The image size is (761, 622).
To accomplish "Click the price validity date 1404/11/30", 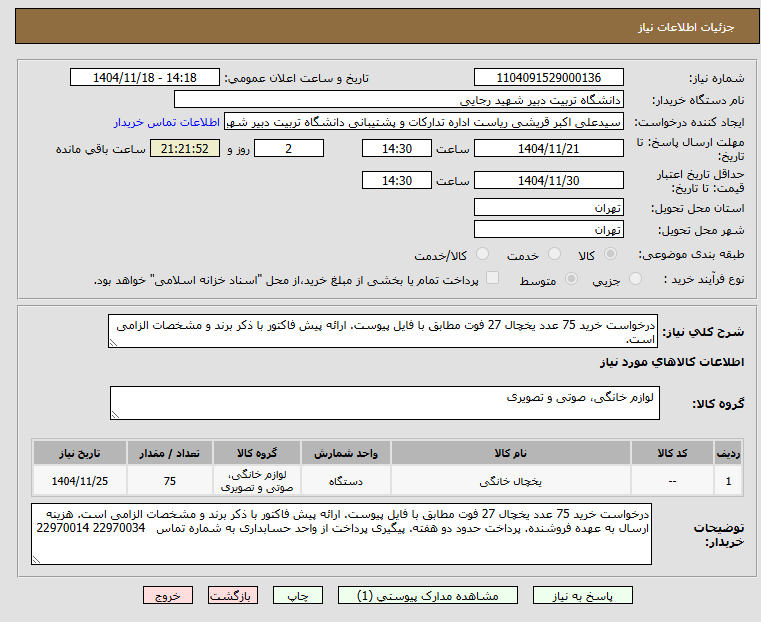I will pyautogui.click(x=548, y=180).
